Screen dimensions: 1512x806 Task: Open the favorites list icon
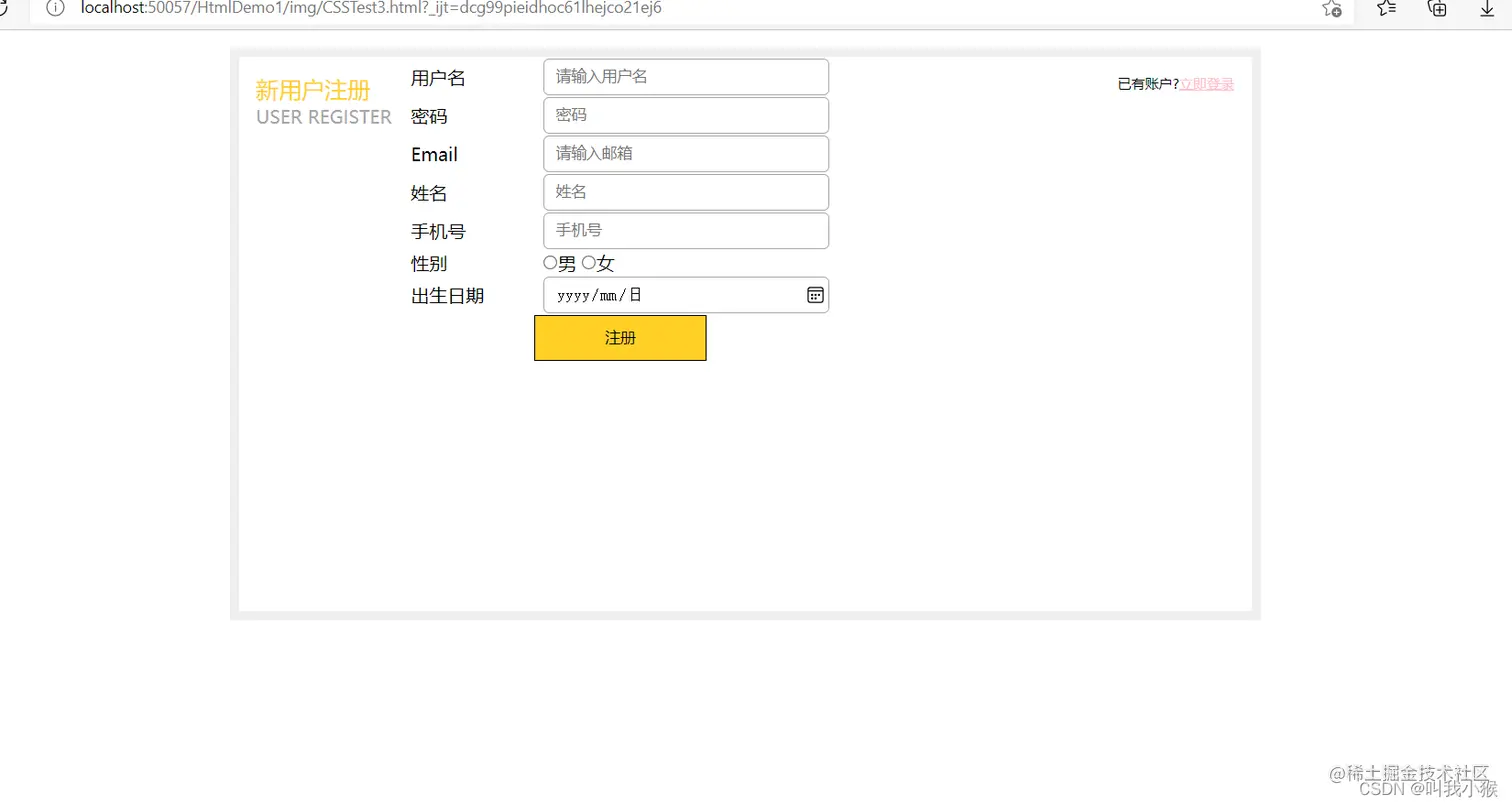pyautogui.click(x=1386, y=8)
